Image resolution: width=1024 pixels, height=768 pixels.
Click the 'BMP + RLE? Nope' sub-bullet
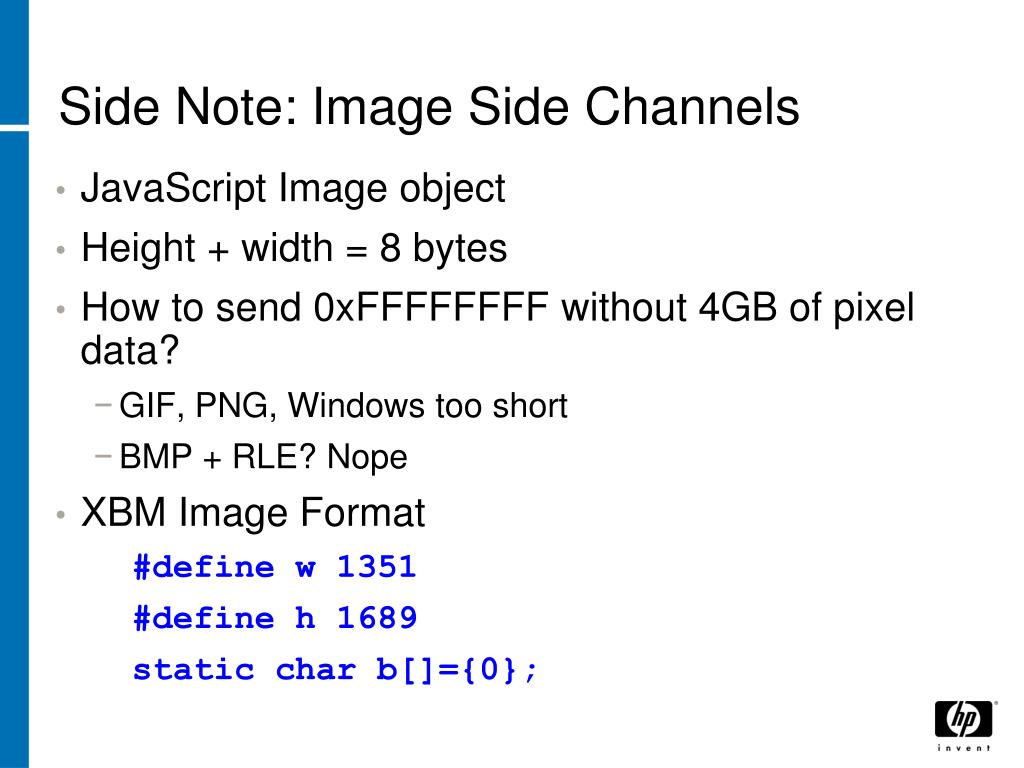pyautogui.click(x=263, y=456)
